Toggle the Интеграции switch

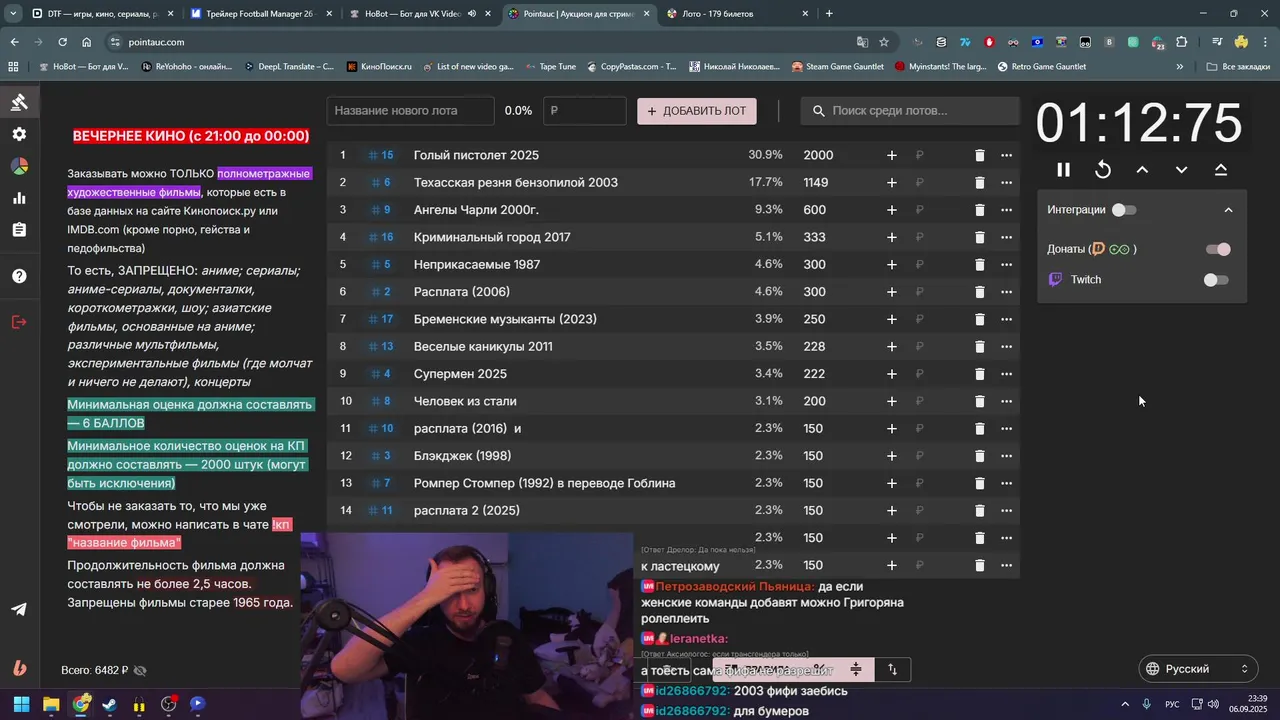(x=1124, y=210)
